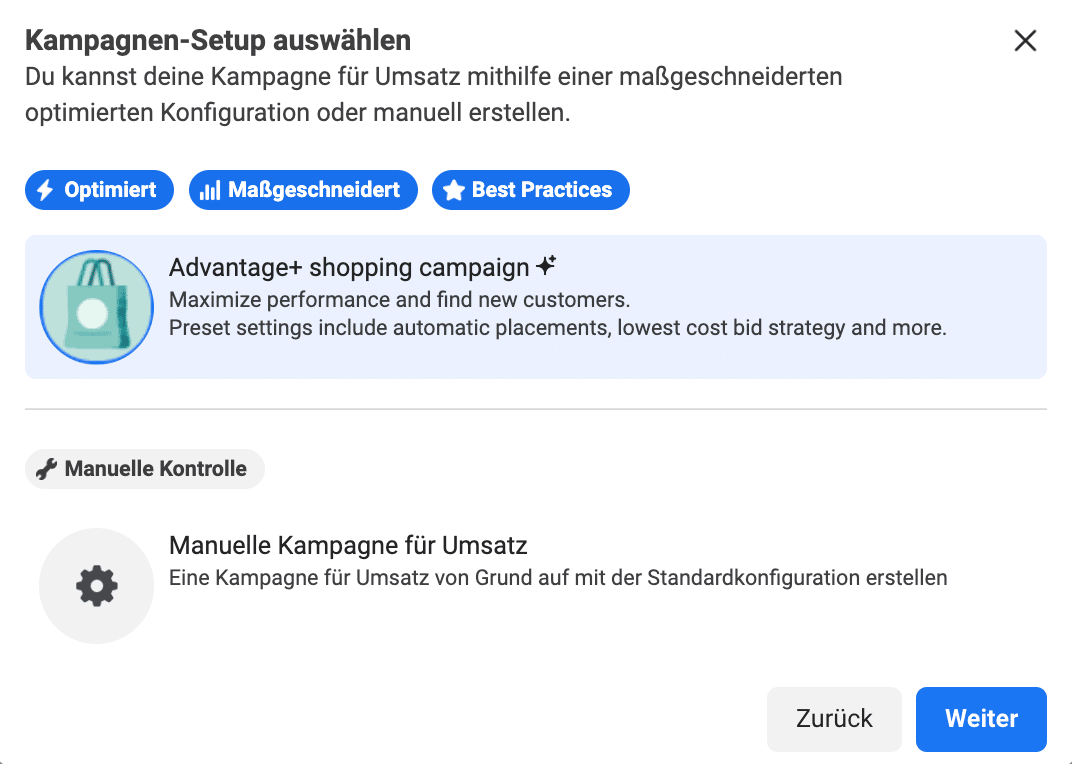Click the bar chart icon on Maßgeschneidert badge
The height and width of the screenshot is (764, 1072).
211,189
